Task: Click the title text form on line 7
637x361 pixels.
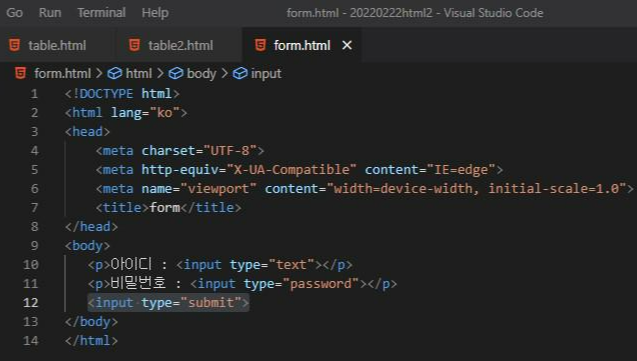Action: [x=165, y=208]
